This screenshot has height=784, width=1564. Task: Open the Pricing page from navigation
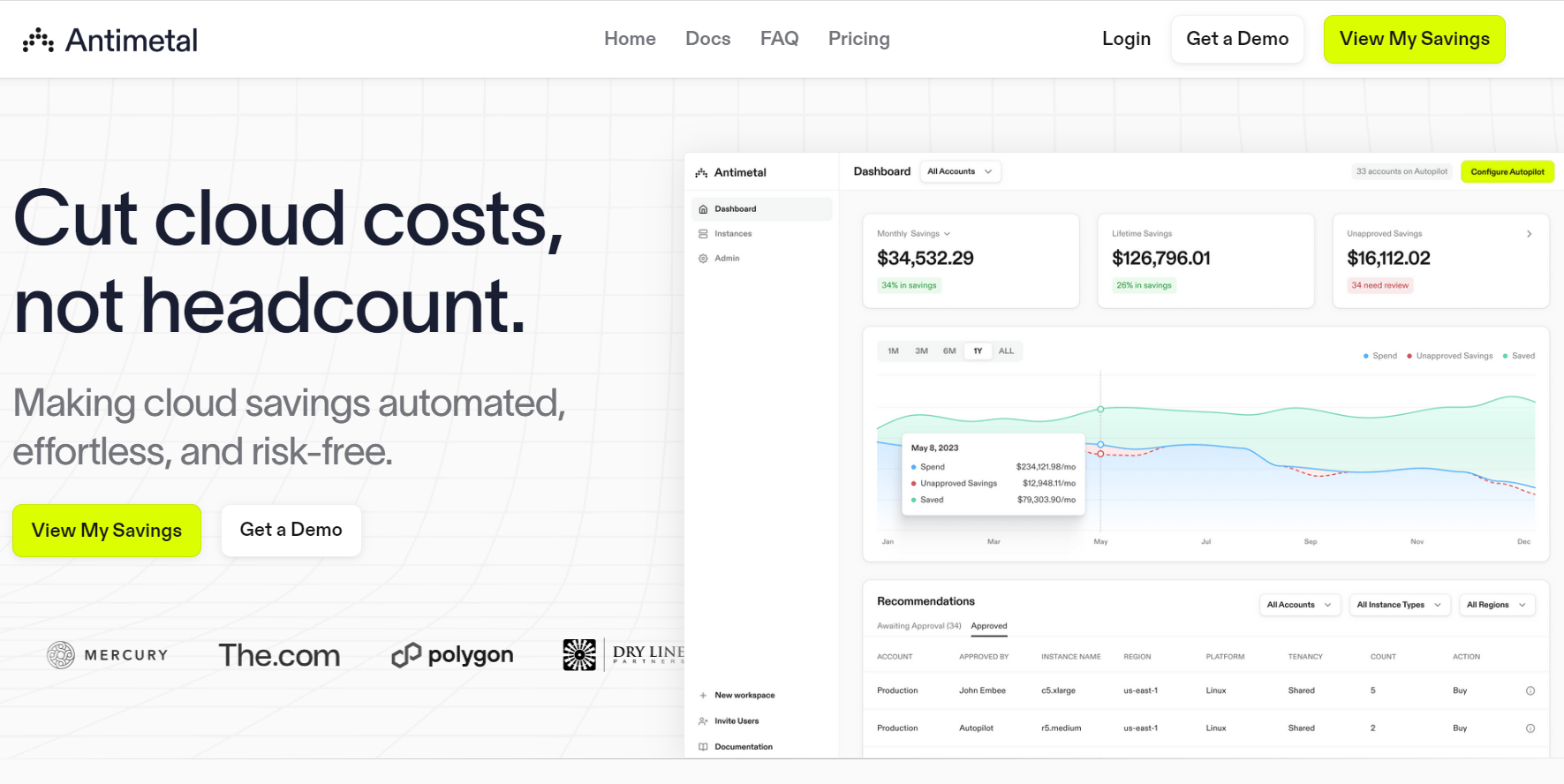(x=858, y=39)
